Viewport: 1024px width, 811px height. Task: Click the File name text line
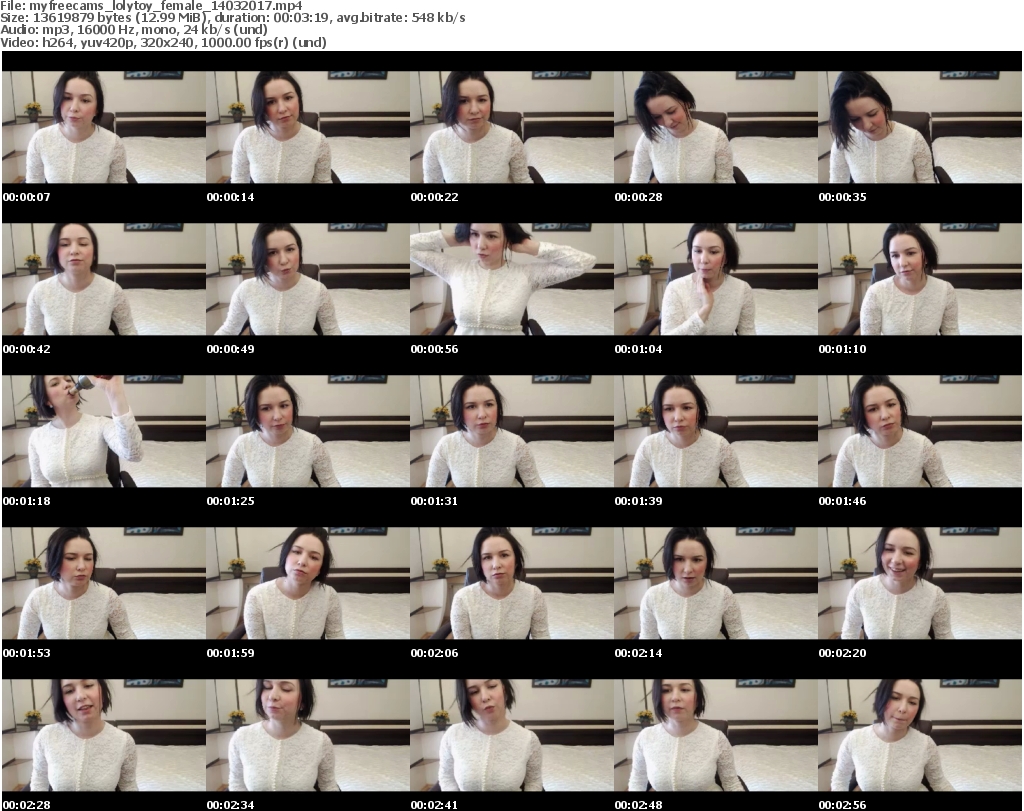(x=152, y=6)
